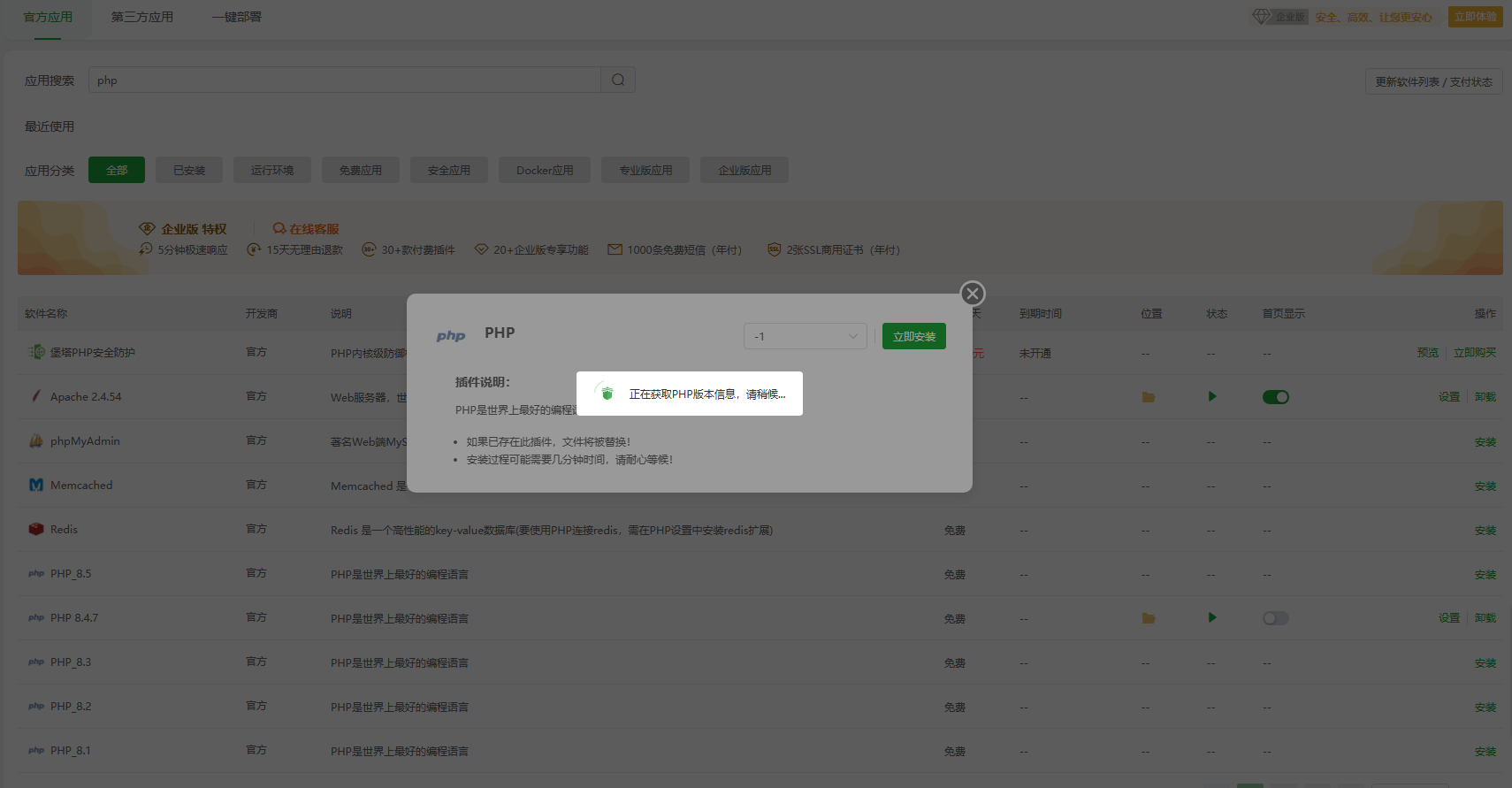Image resolution: width=1512 pixels, height=788 pixels.
Task: Select the 免费应用 category filter
Action: [x=361, y=170]
